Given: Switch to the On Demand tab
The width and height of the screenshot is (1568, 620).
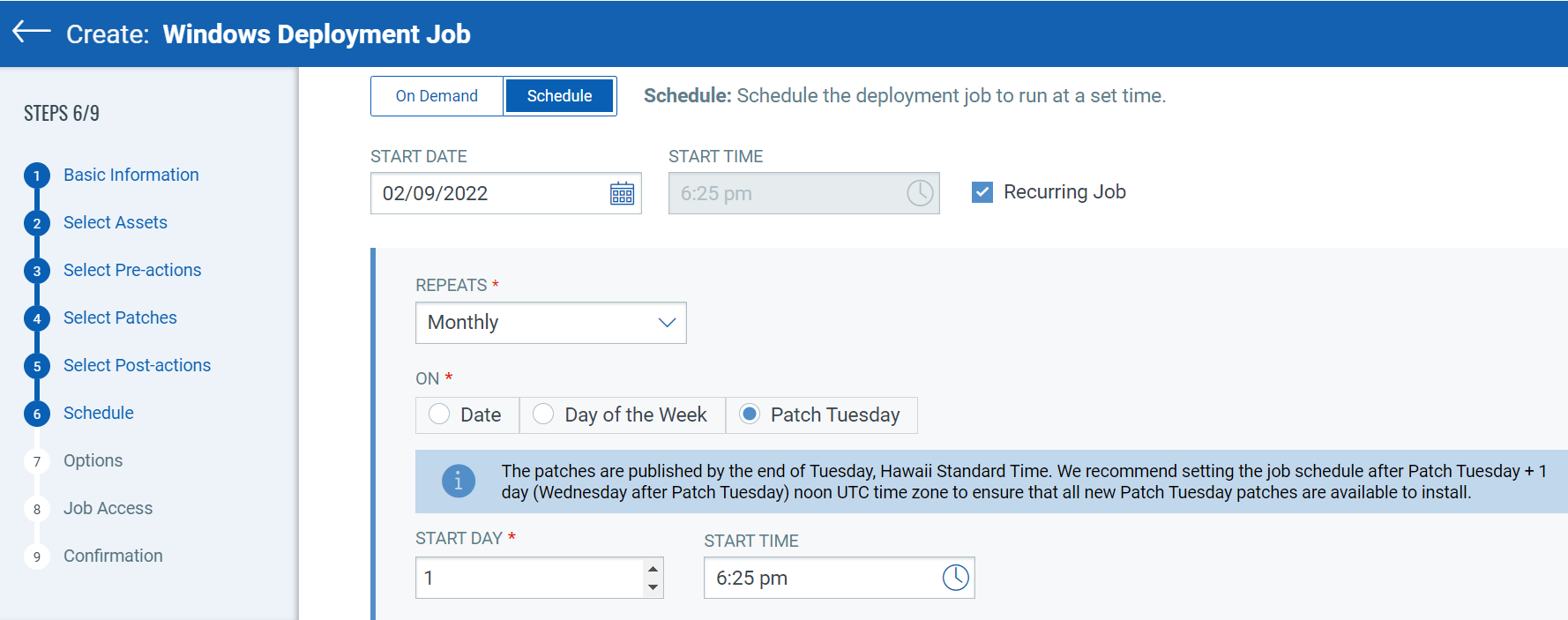Looking at the screenshot, I should click(437, 95).
